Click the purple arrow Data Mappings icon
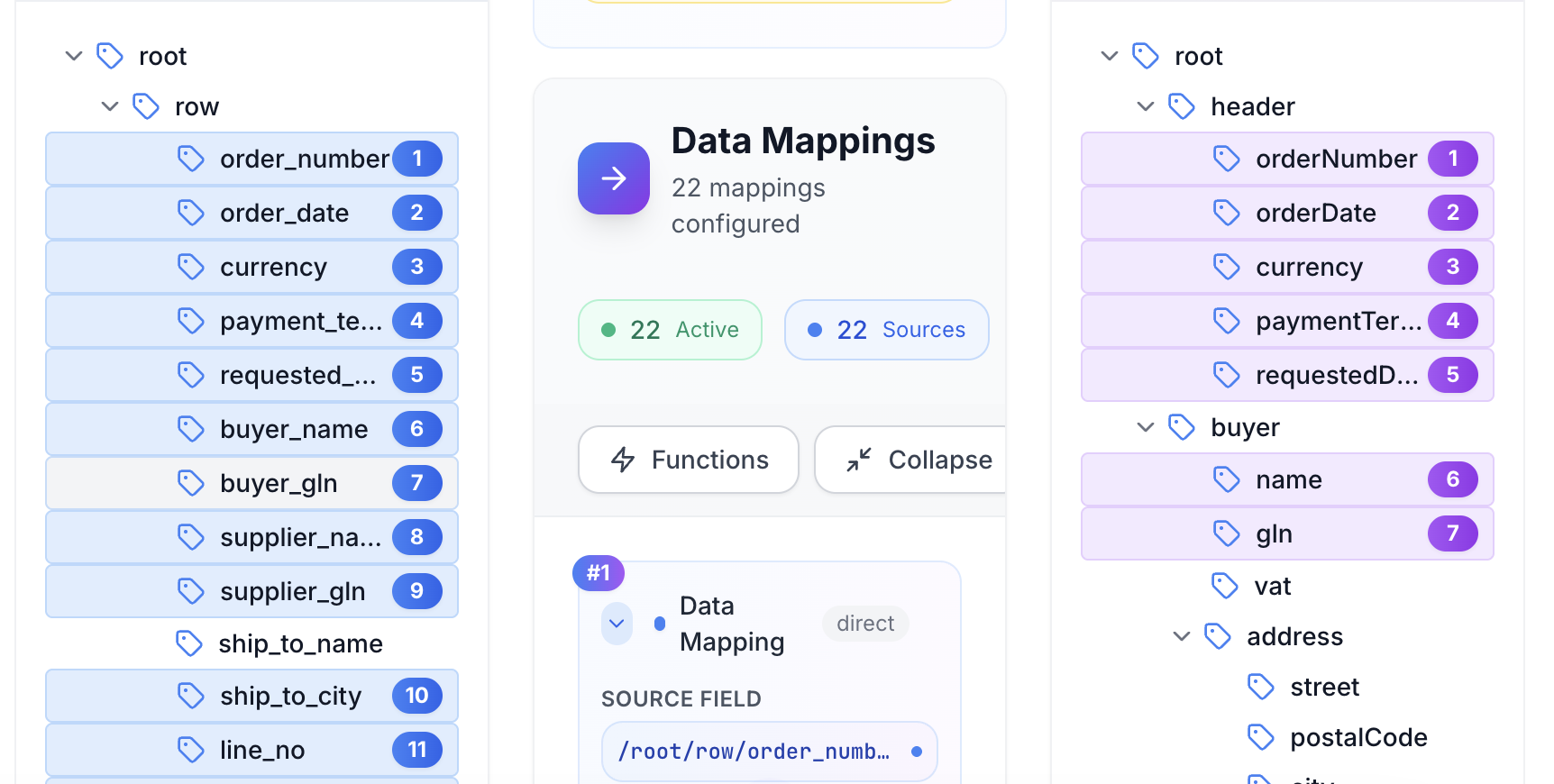 (613, 178)
